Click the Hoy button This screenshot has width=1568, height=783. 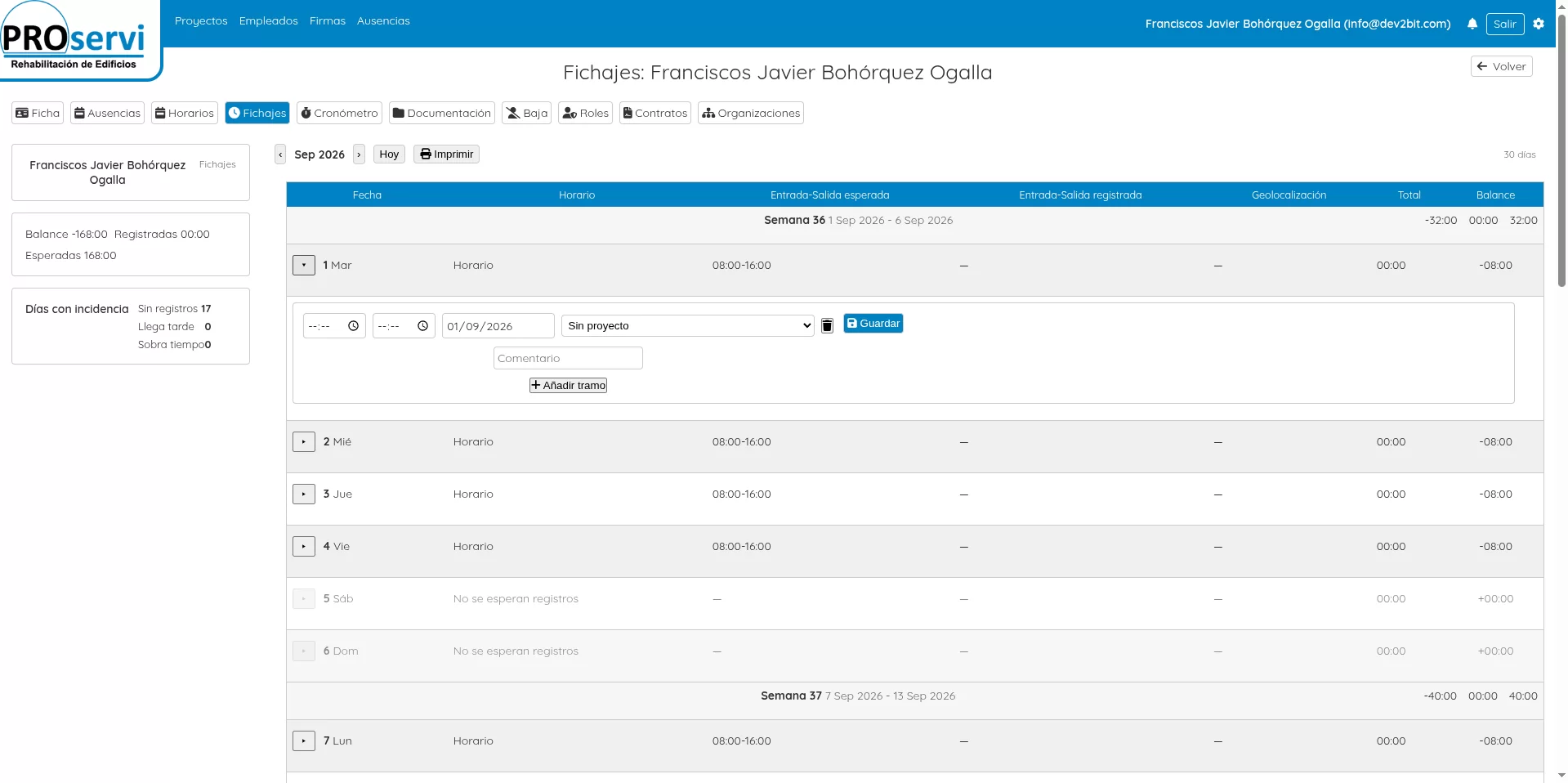tap(389, 154)
